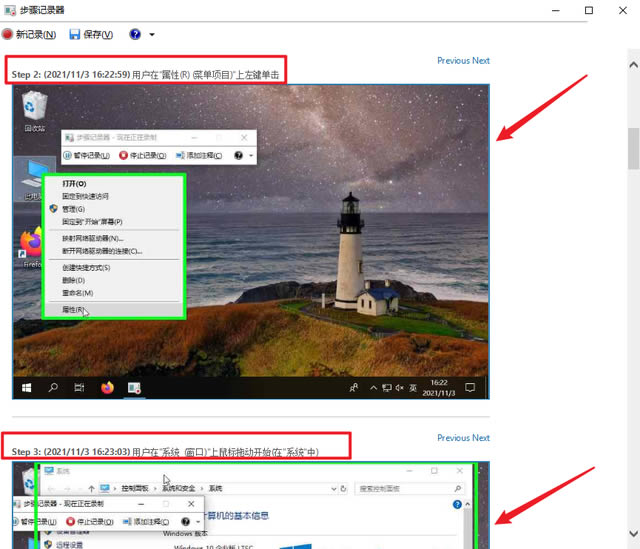The image size is (640, 549).
Task: Click 停止记录(O) in Step 2 screenshot recorder
Action: pyautogui.click(x=143, y=156)
